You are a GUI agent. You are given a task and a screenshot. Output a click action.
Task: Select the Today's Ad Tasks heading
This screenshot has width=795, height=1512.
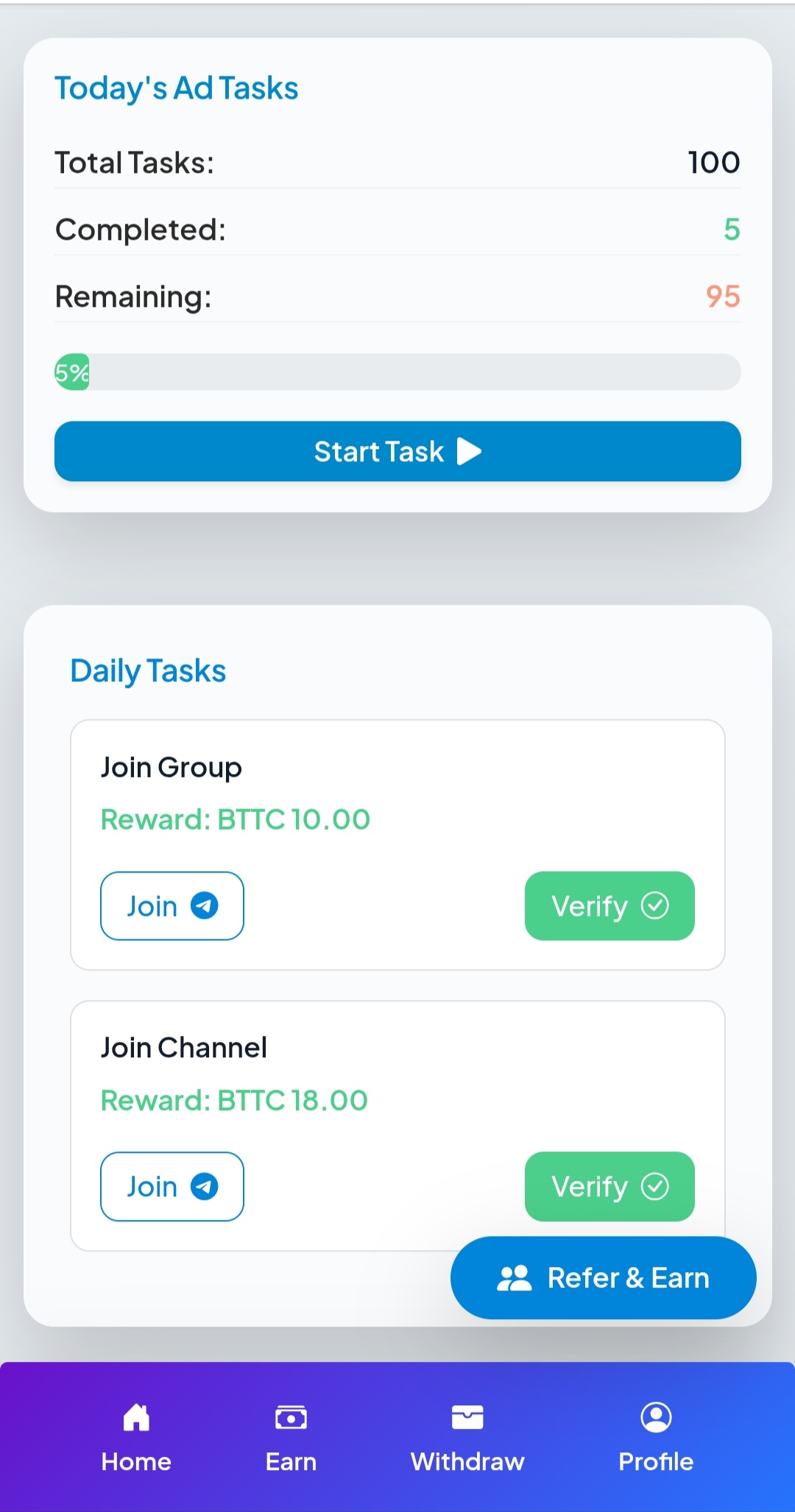pos(177,88)
